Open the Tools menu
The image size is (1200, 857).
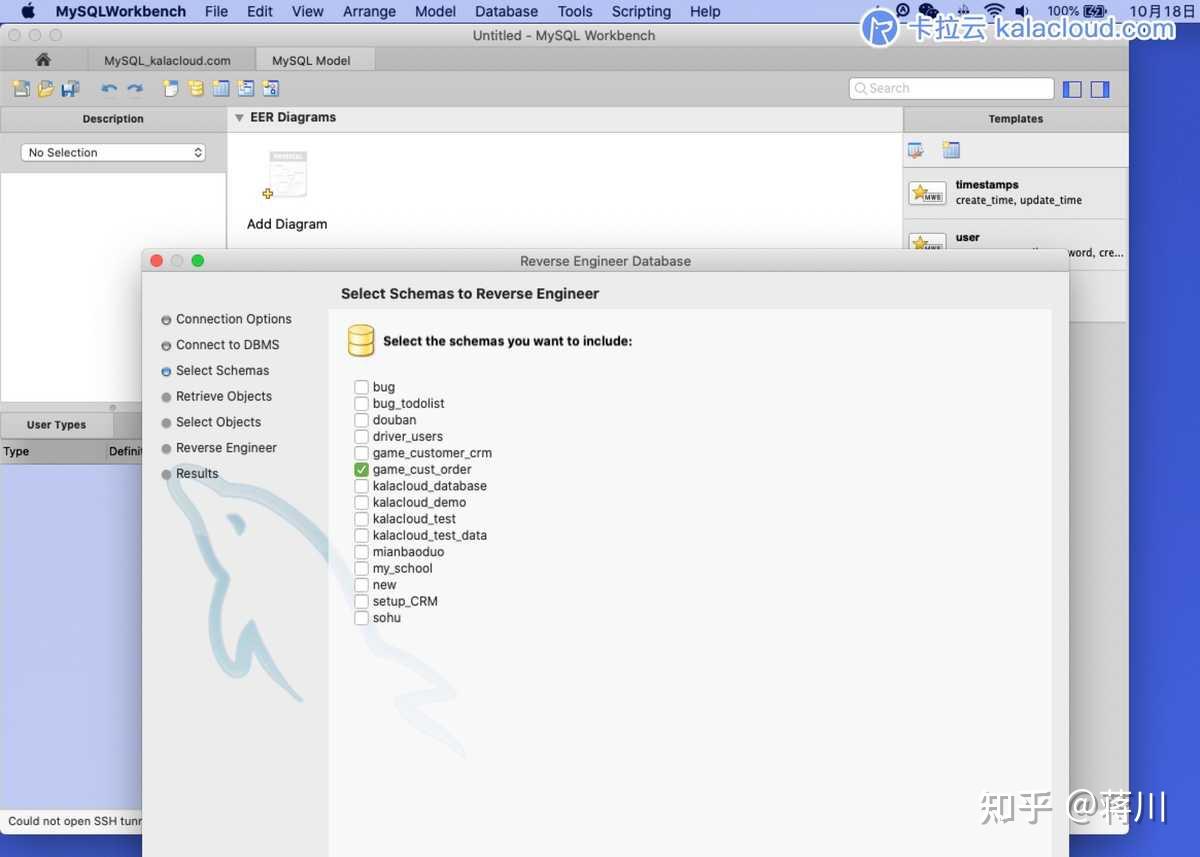point(575,11)
